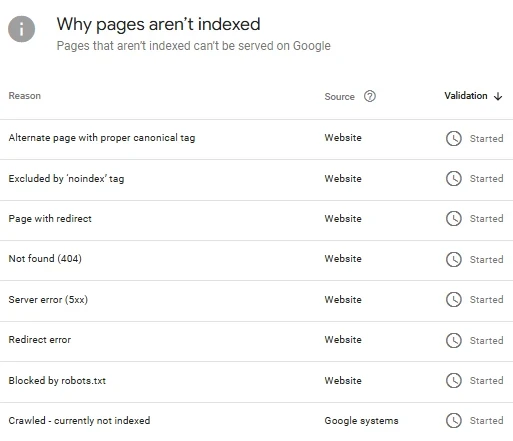Screen dimensions: 513x441
Task: Click Started status in Server error (5xx) row
Action: [486, 300]
